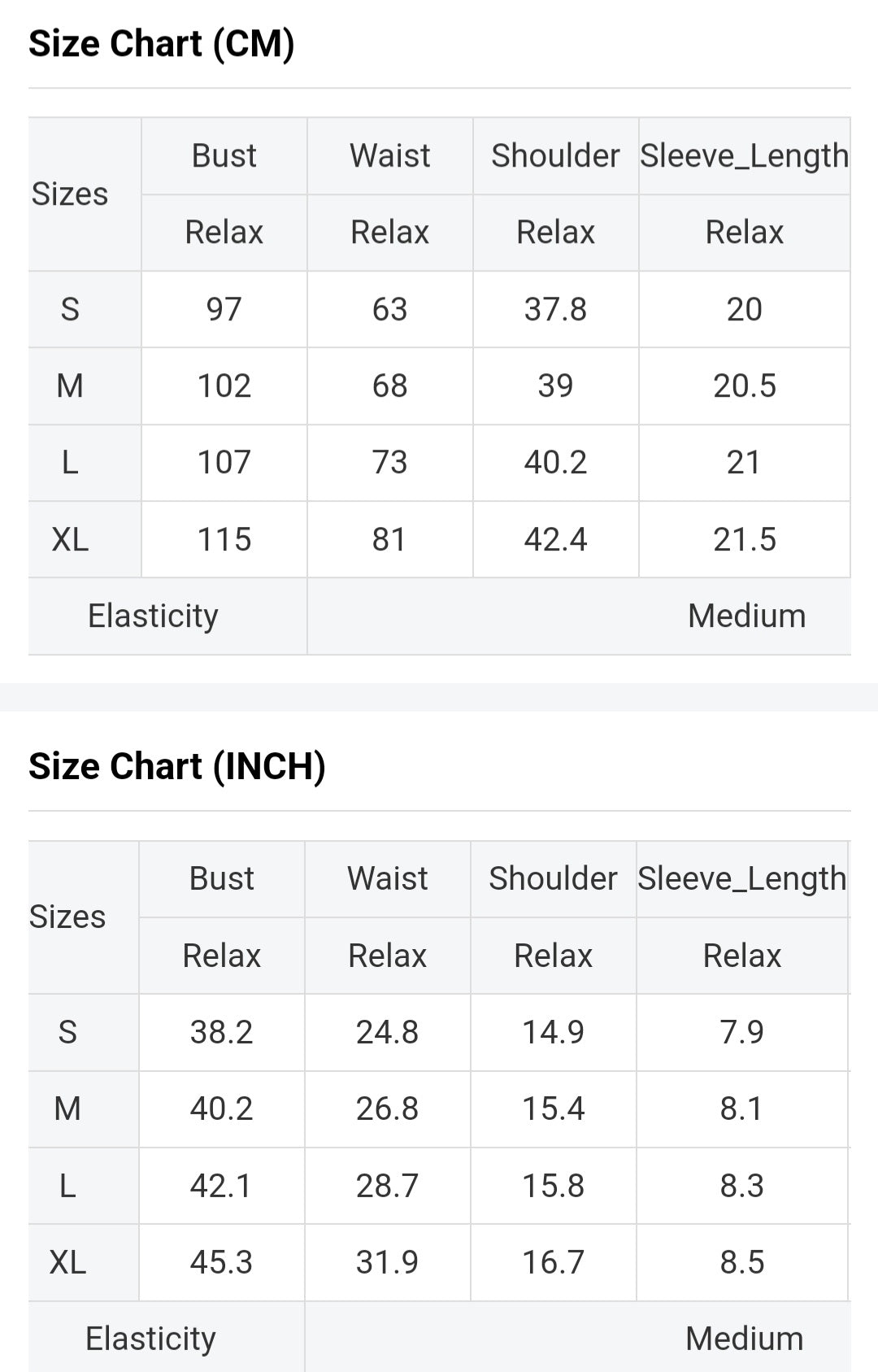Image resolution: width=878 pixels, height=1372 pixels.
Task: Click the shoulder value 37.8
Action: (555, 309)
